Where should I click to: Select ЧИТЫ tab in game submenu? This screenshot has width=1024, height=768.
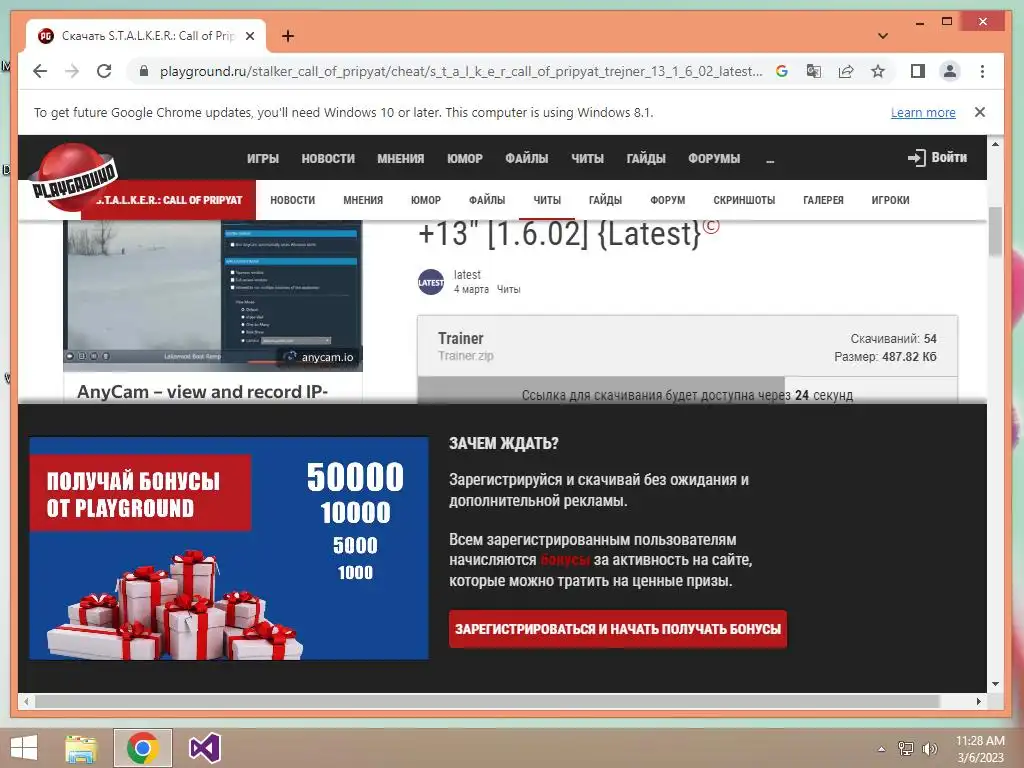pyautogui.click(x=547, y=200)
